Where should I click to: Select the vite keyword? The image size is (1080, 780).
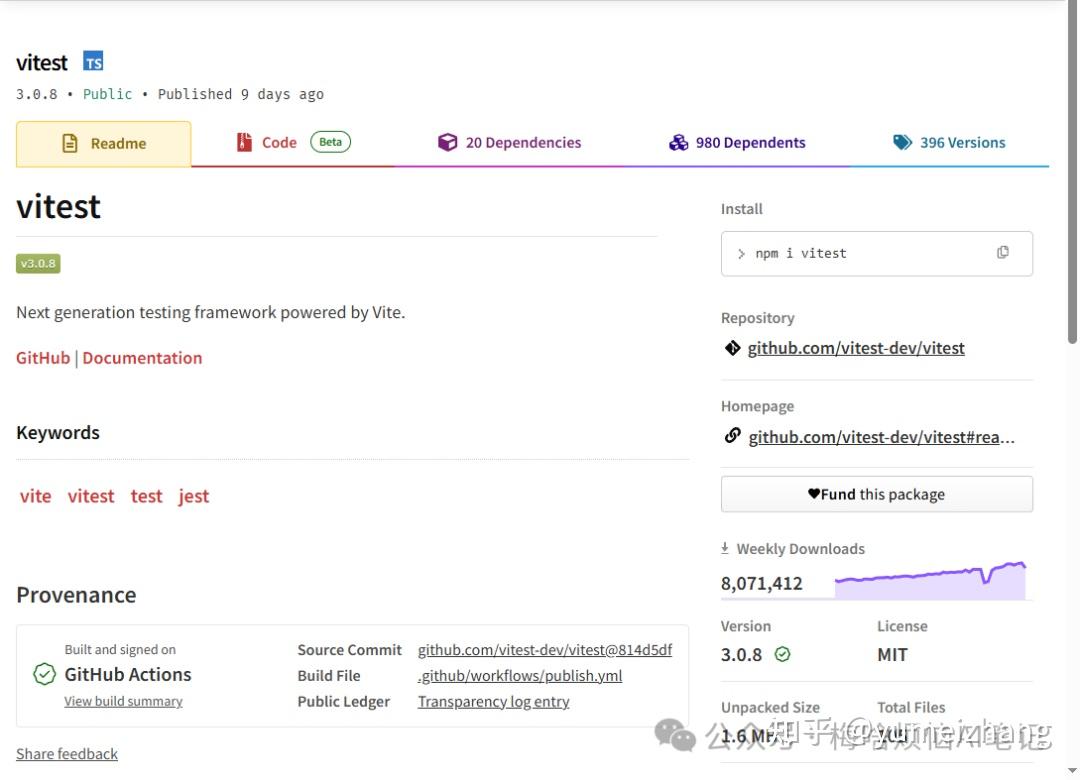click(36, 496)
